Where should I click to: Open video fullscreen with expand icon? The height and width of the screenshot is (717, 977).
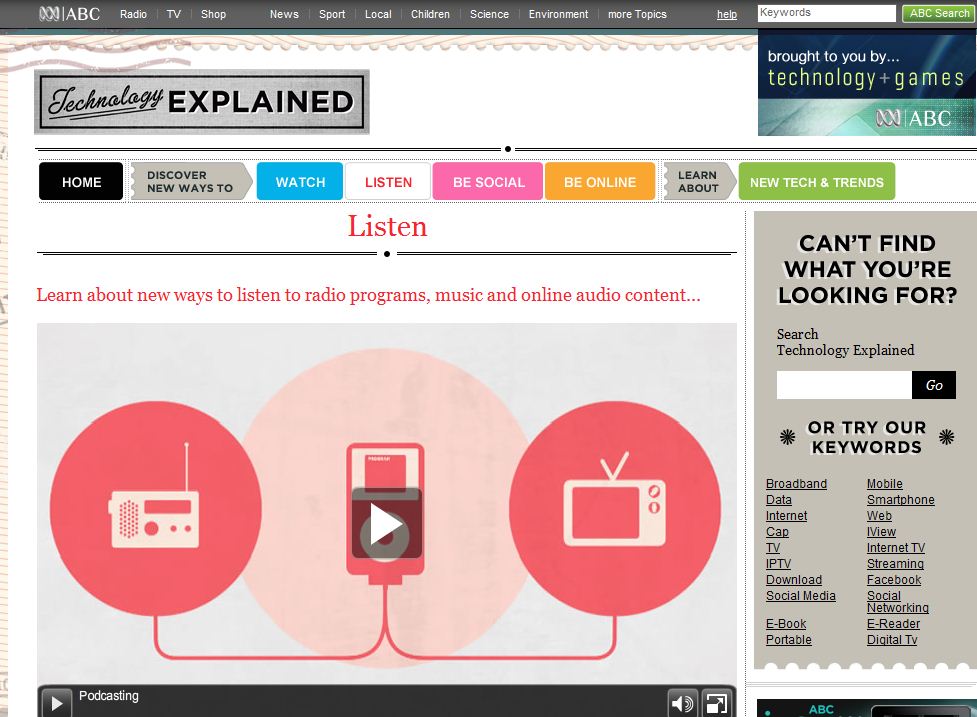pos(717,703)
